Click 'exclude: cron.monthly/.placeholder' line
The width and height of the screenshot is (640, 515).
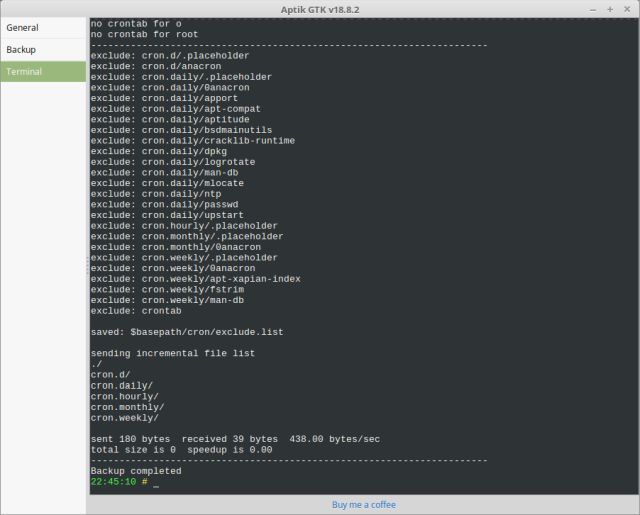(187, 236)
